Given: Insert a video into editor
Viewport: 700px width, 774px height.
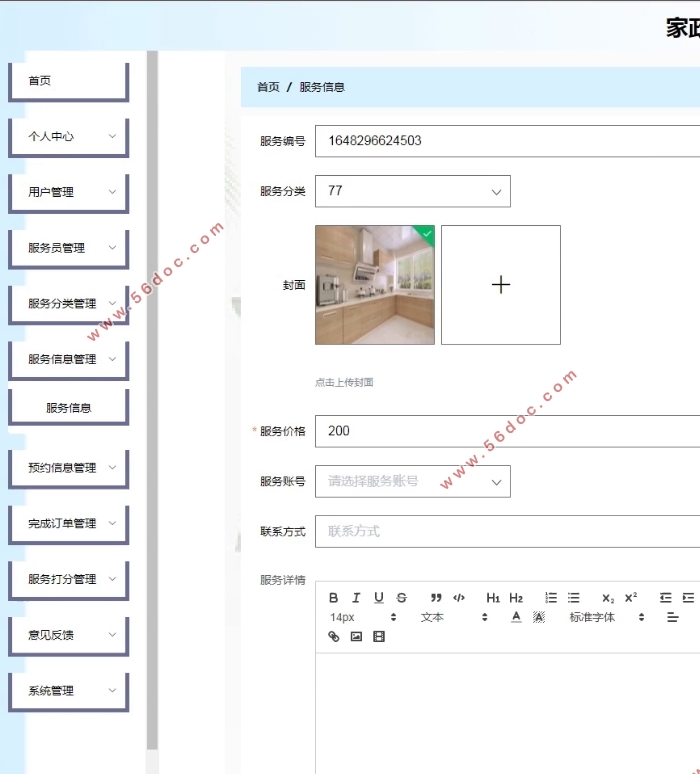Looking at the screenshot, I should tap(379, 637).
